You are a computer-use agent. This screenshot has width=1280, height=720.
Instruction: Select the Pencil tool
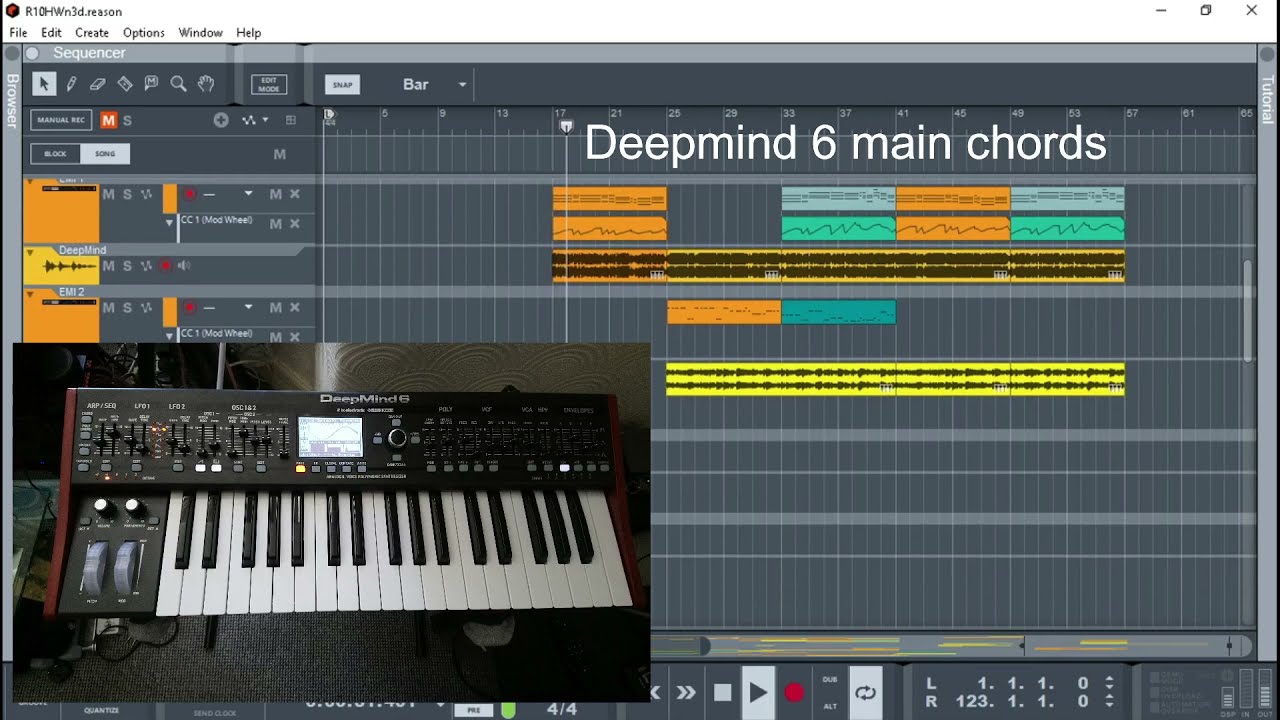71,84
